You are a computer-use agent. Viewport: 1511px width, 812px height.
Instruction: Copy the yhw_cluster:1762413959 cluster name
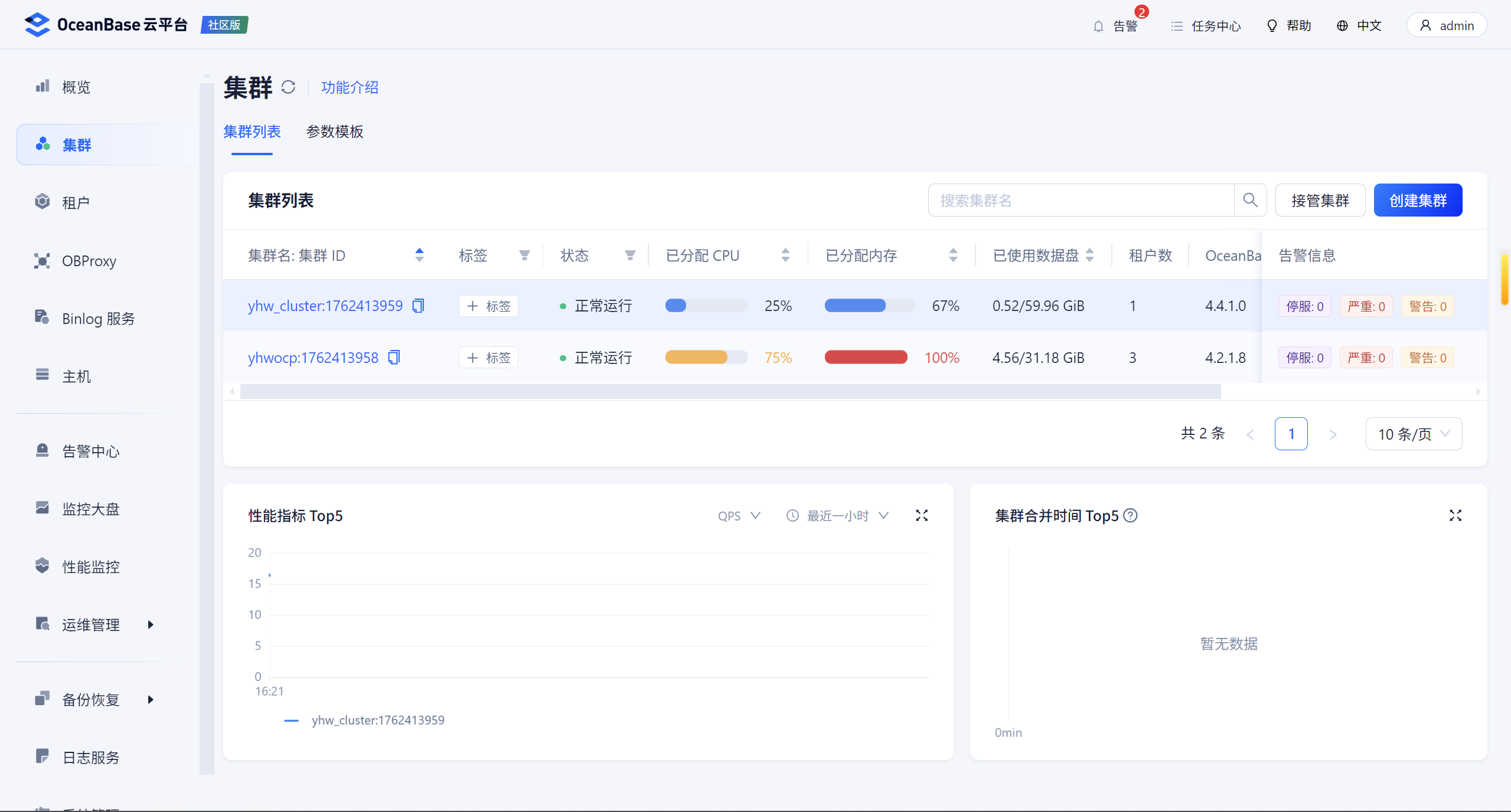(x=418, y=306)
